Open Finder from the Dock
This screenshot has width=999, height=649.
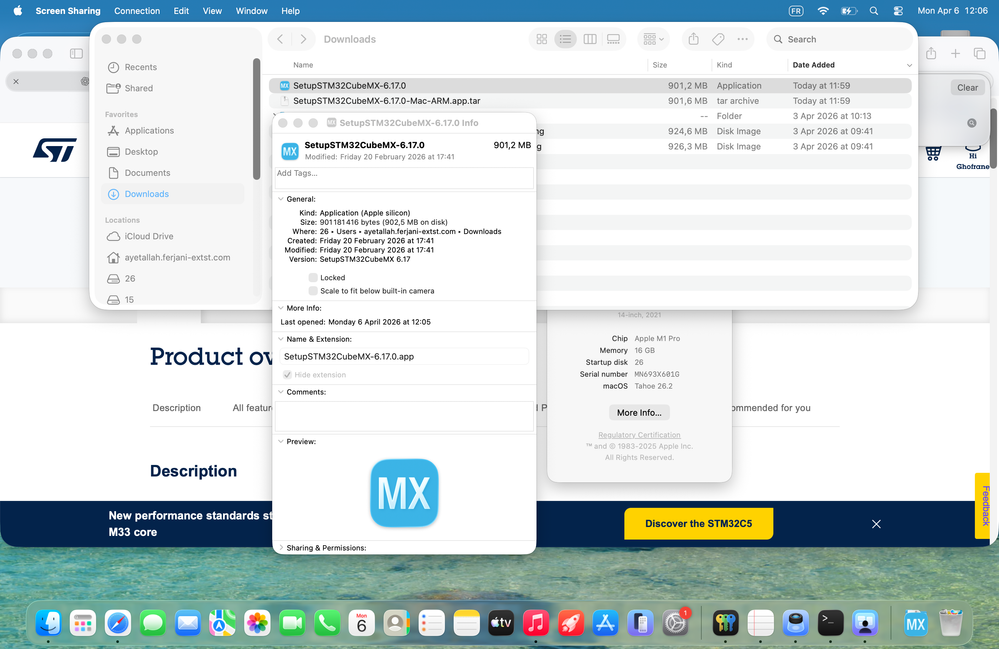(x=48, y=623)
